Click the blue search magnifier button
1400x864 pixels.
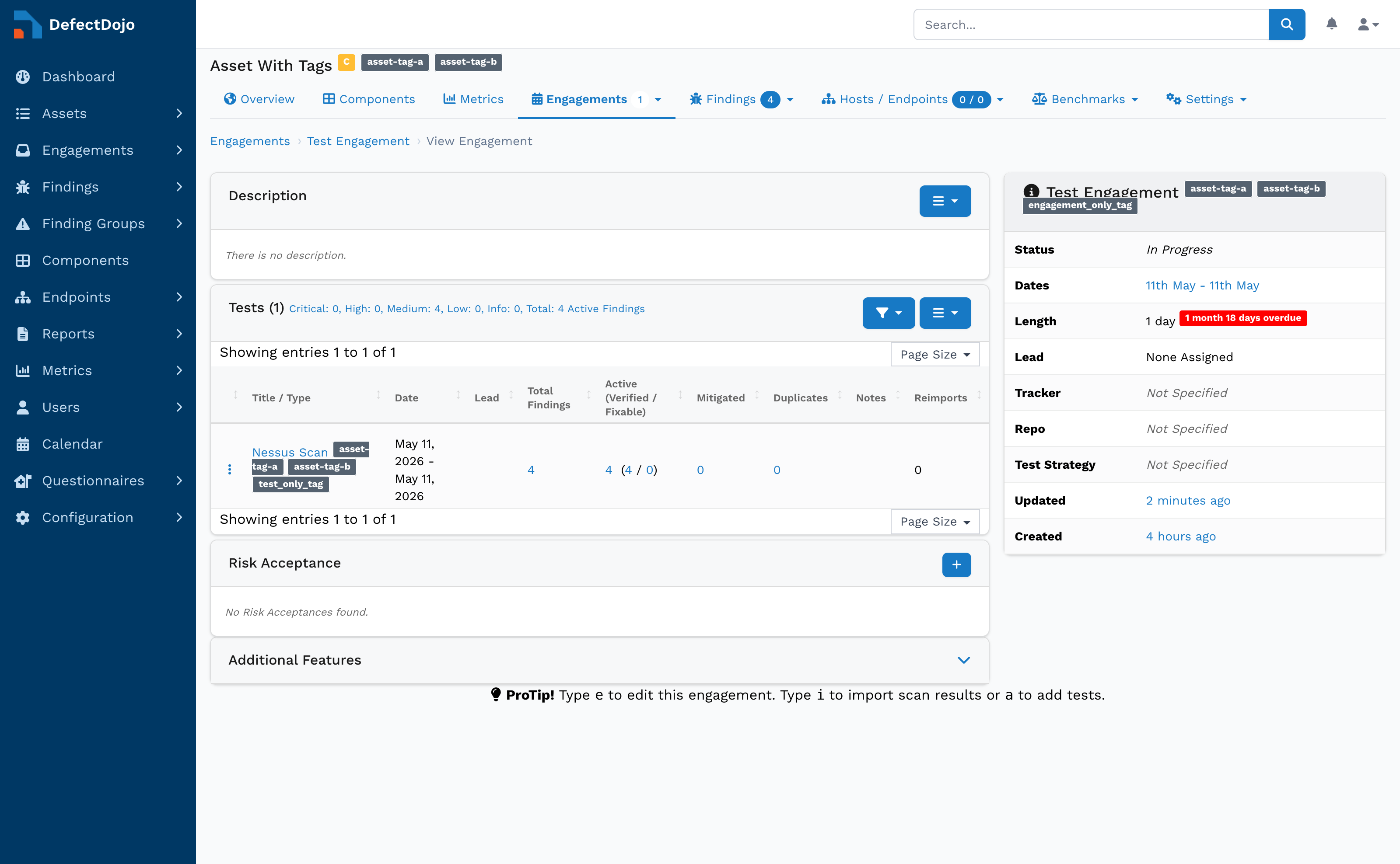(x=1286, y=24)
